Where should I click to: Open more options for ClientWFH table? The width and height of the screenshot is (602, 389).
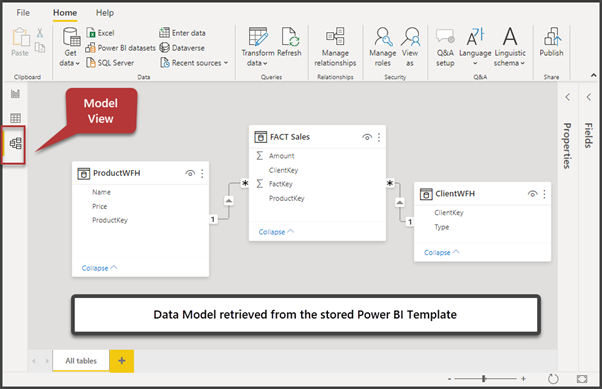click(x=544, y=194)
